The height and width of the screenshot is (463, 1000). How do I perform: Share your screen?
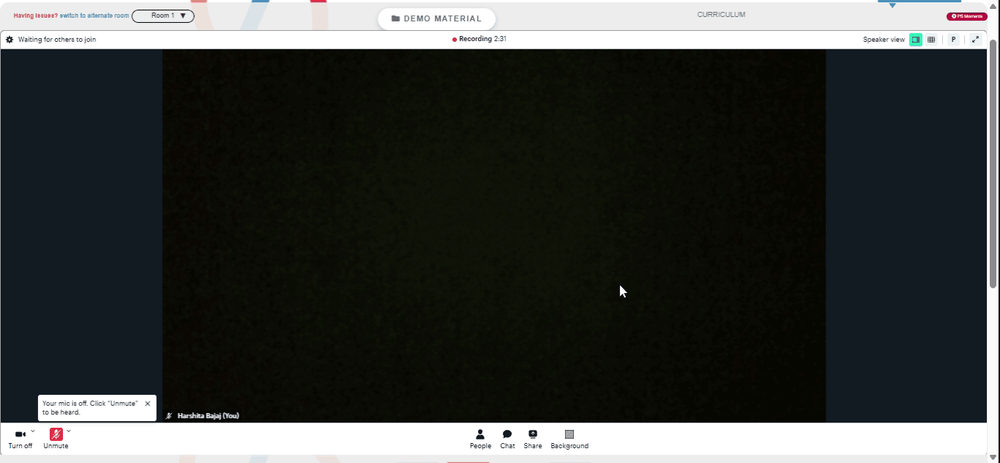pos(533,439)
